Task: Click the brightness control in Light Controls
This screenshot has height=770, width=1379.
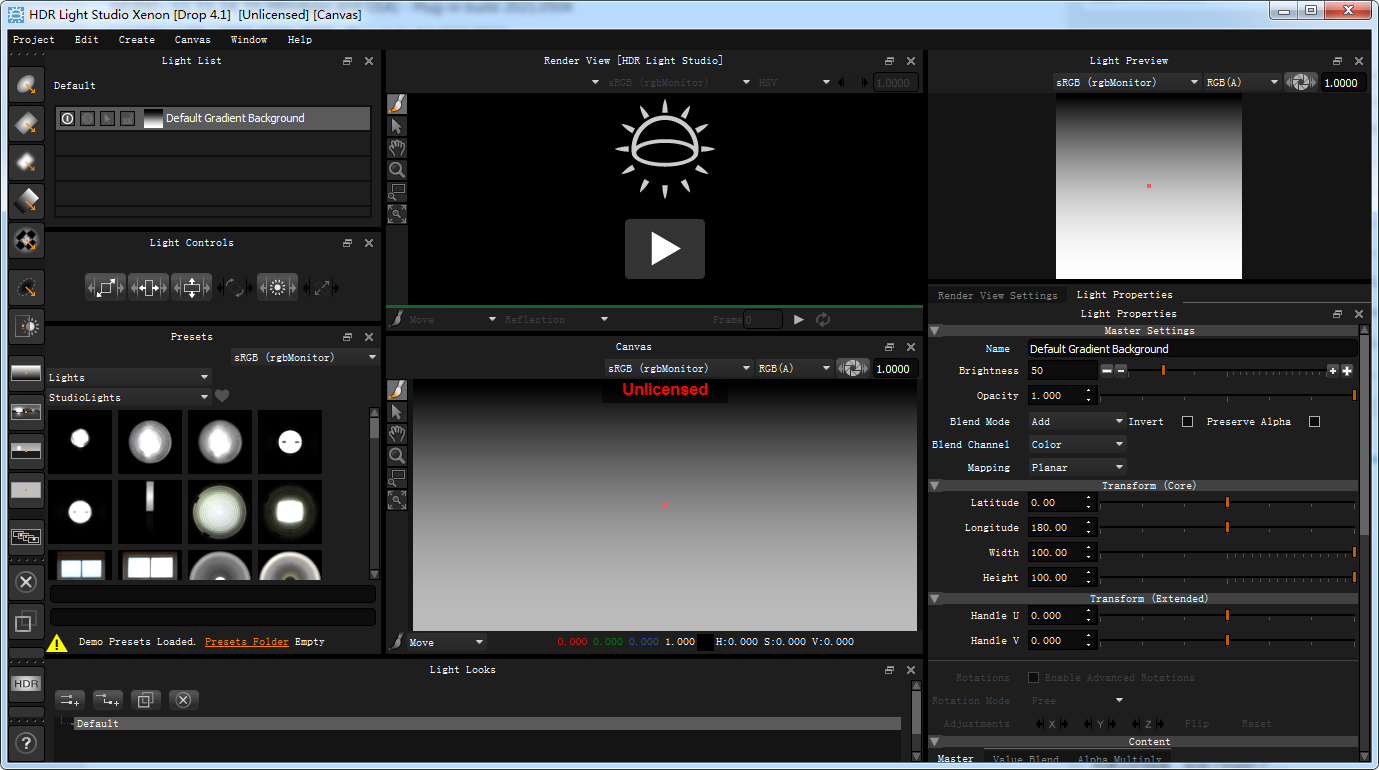Action: [277, 288]
